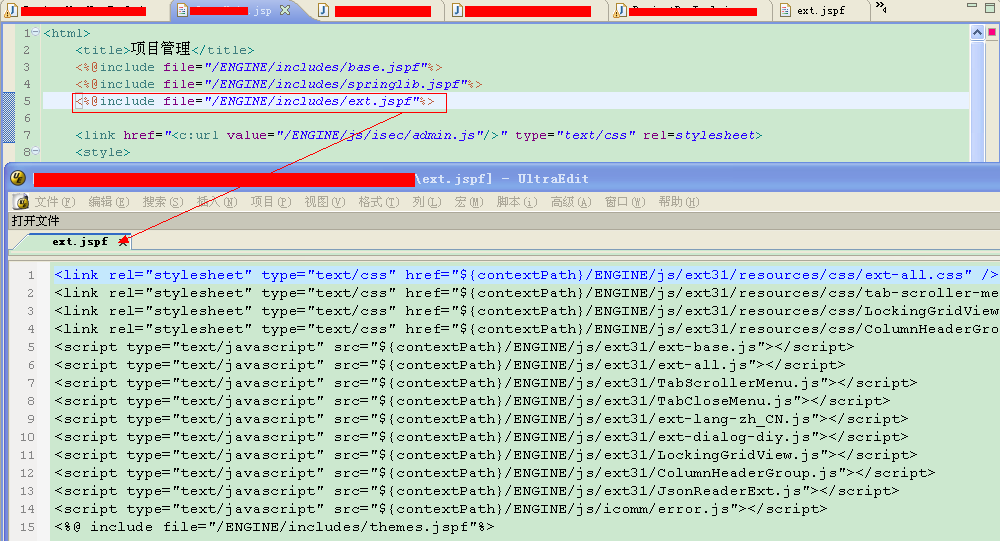Click the ext-base.js script line
The image size is (1000, 541).
coord(454,347)
